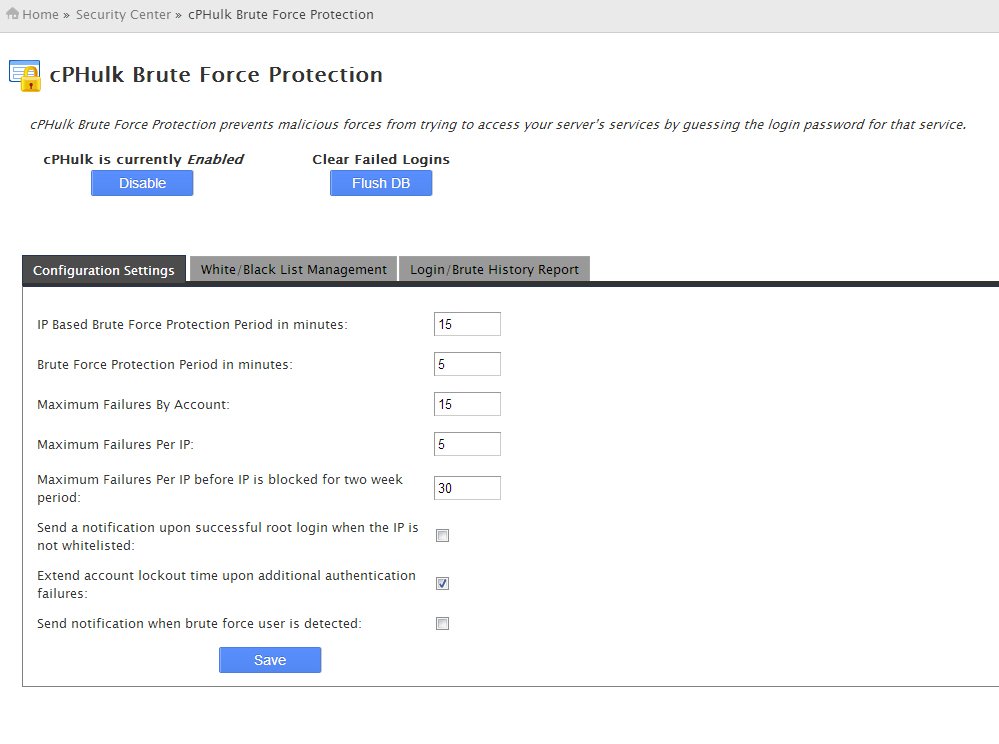Click the 'Maximum Failures By Account:' label
This screenshot has height=744, width=999.
[x=133, y=404]
